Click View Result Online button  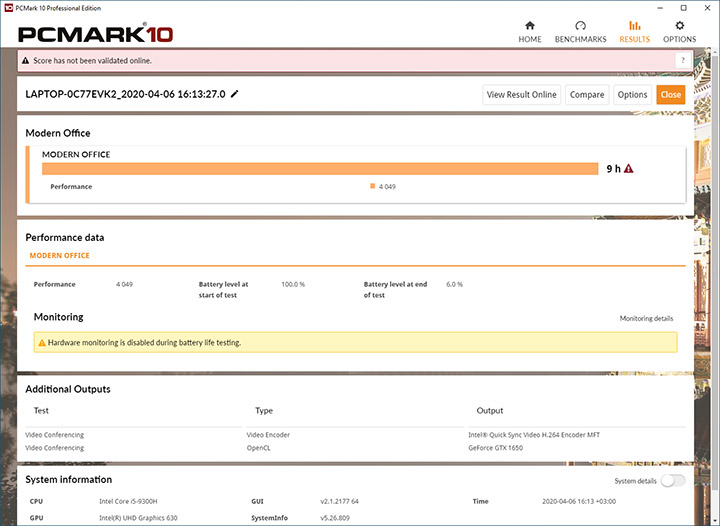(x=522, y=95)
